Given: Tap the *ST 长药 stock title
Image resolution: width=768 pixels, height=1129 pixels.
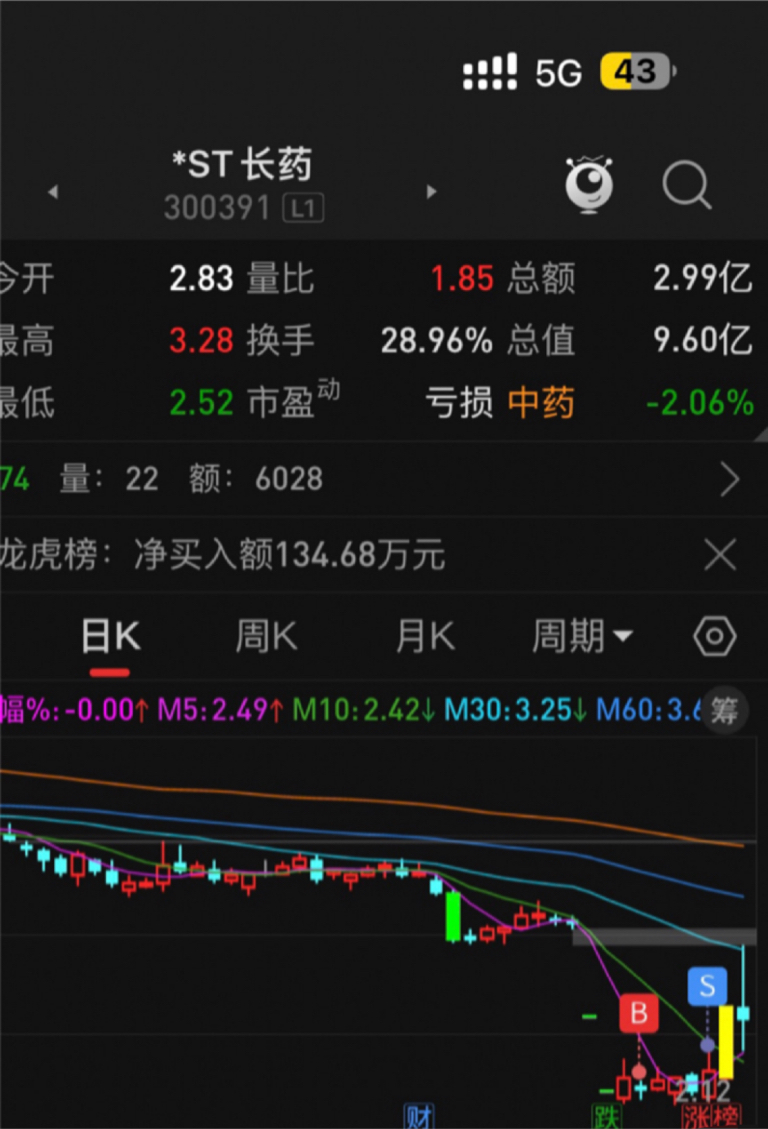Looking at the screenshot, I should click(242, 164).
